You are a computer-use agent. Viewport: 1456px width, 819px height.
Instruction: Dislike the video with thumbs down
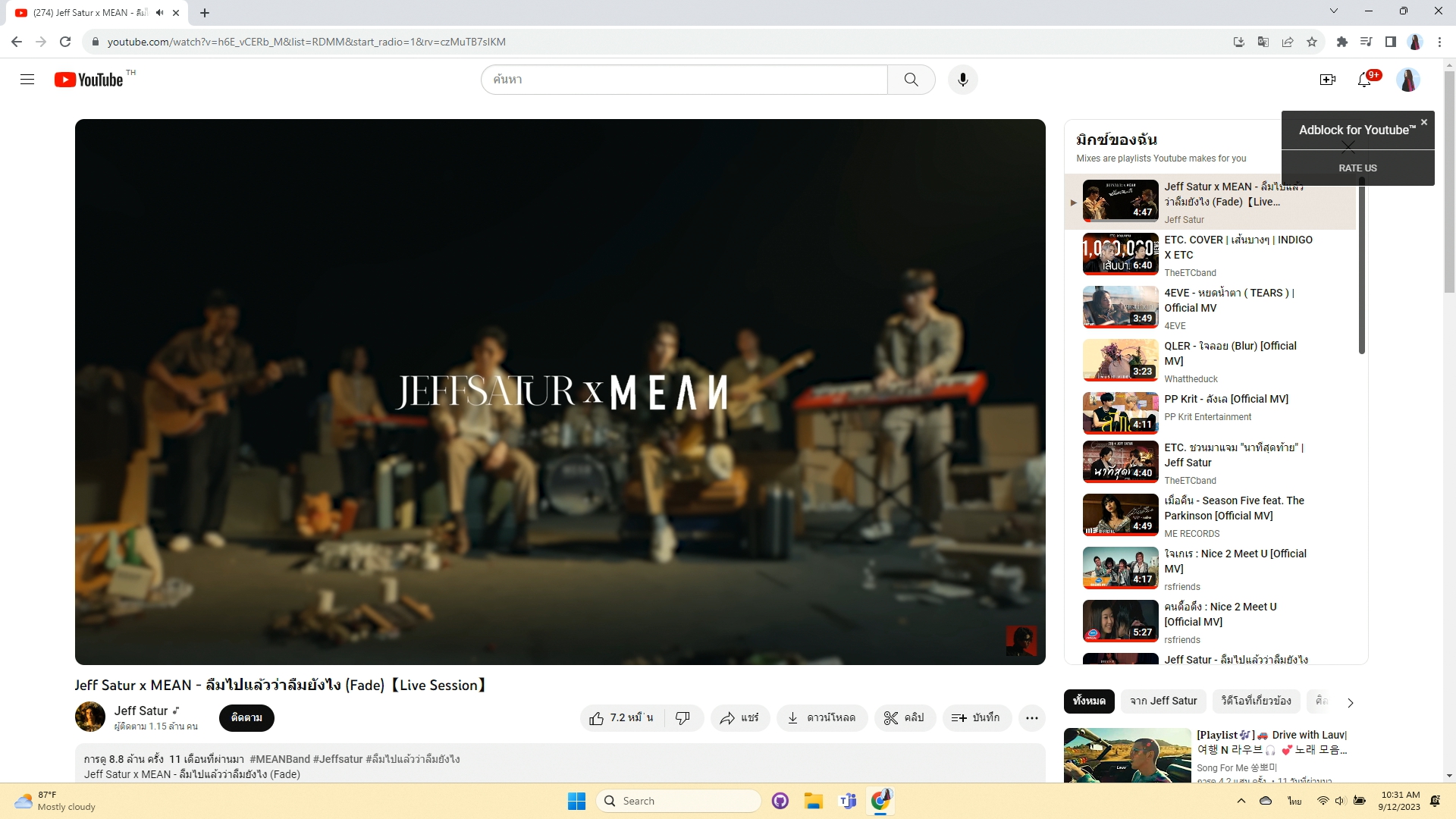[683, 718]
